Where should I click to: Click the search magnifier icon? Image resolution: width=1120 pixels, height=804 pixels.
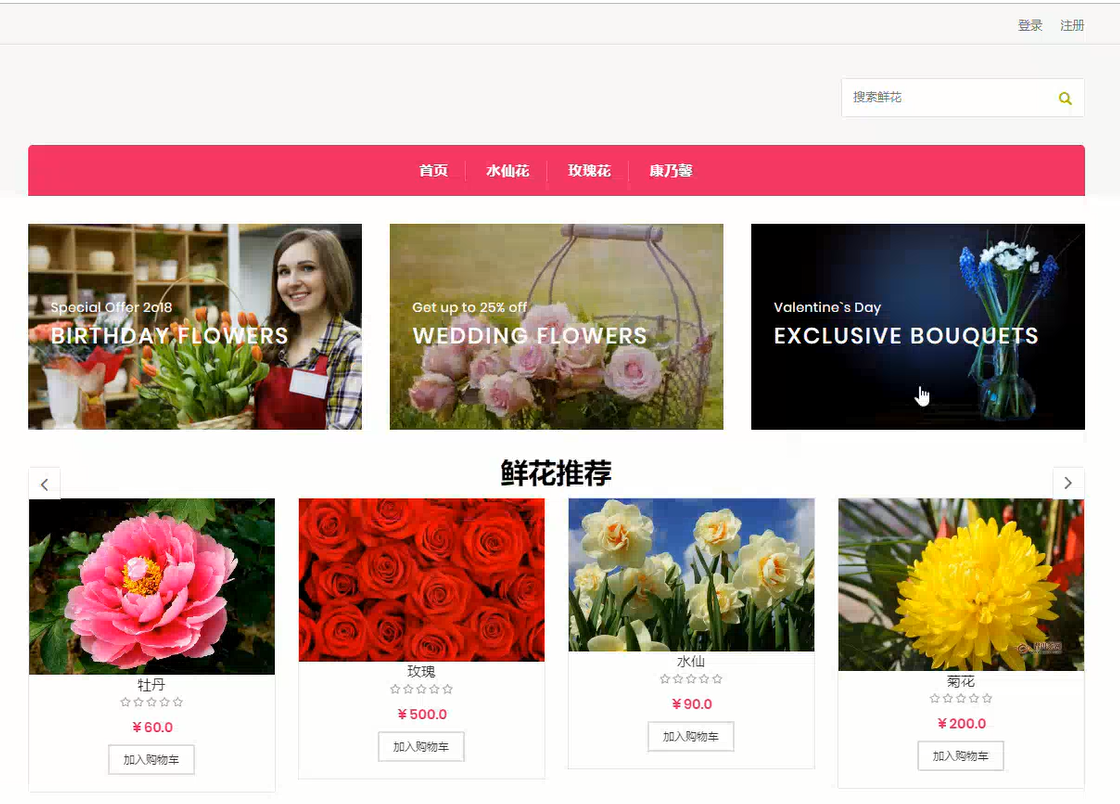click(x=1064, y=99)
